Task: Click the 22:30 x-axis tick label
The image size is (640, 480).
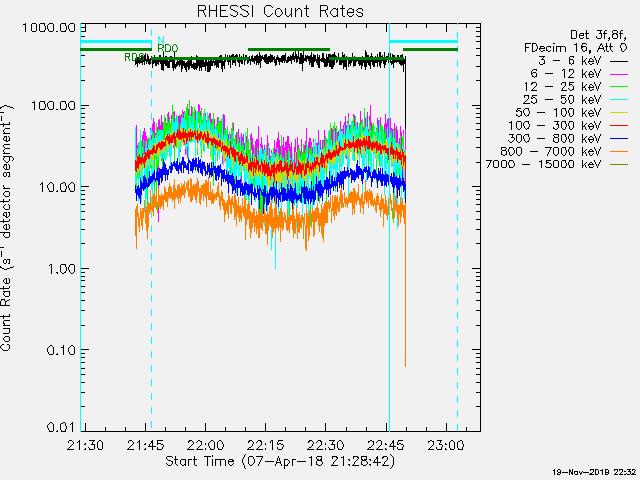Action: click(326, 445)
